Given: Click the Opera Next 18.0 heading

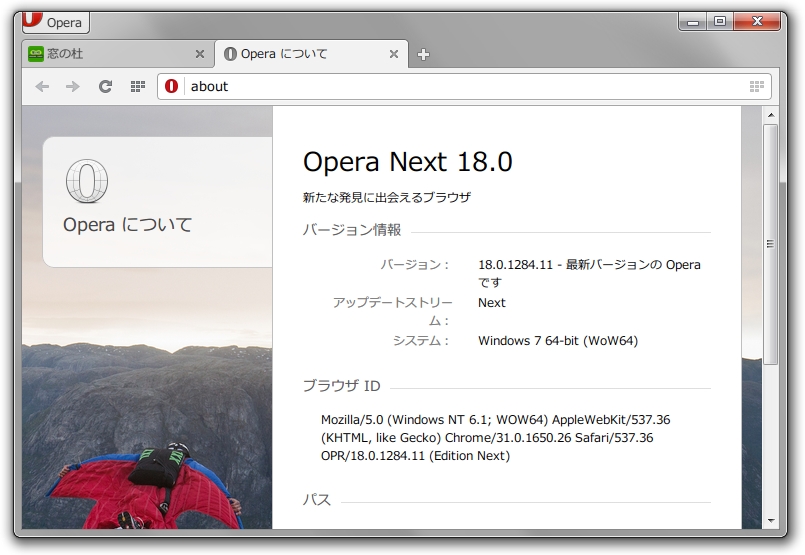Looking at the screenshot, I should [408, 162].
